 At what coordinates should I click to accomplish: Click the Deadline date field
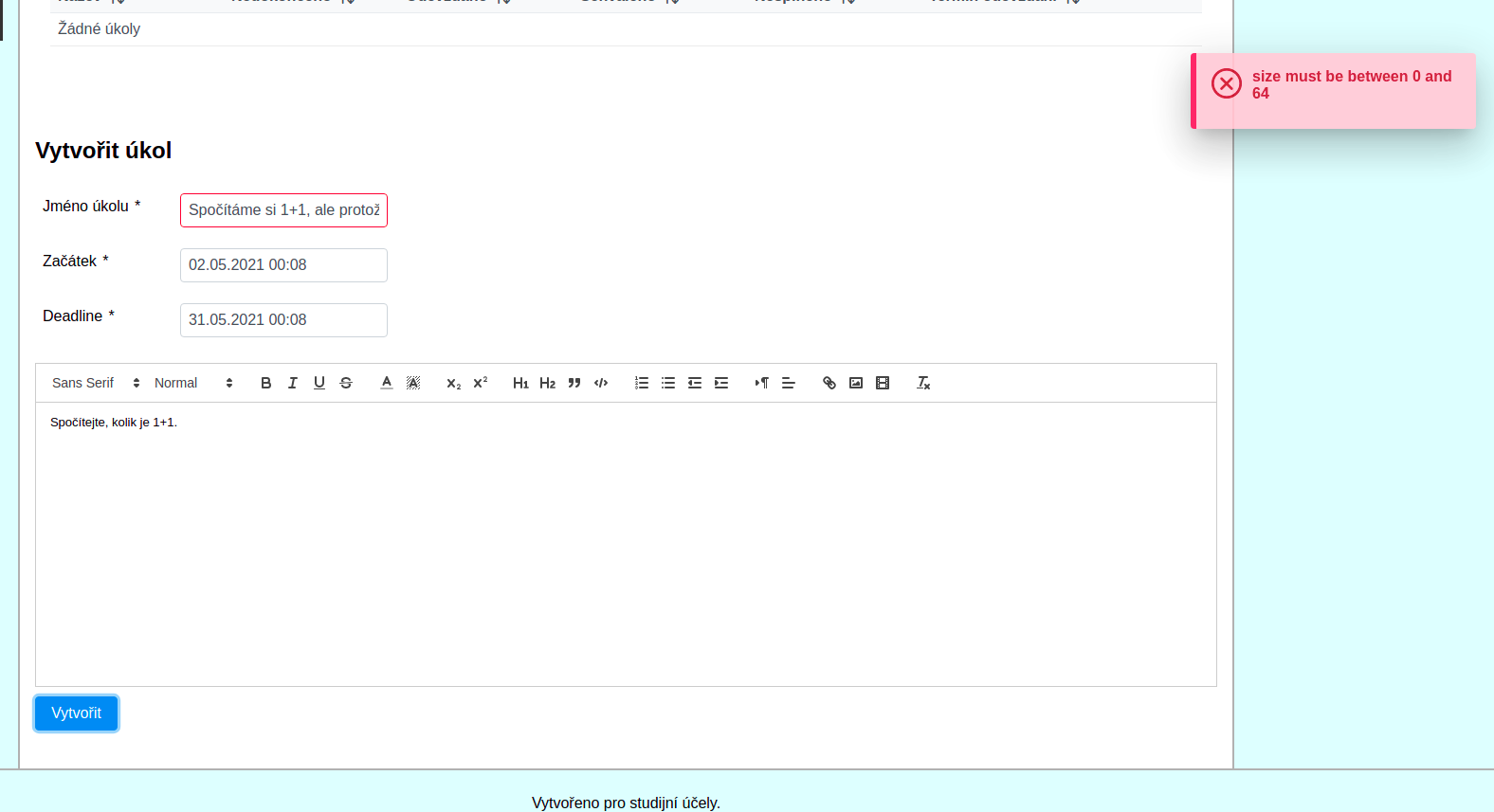click(x=283, y=320)
